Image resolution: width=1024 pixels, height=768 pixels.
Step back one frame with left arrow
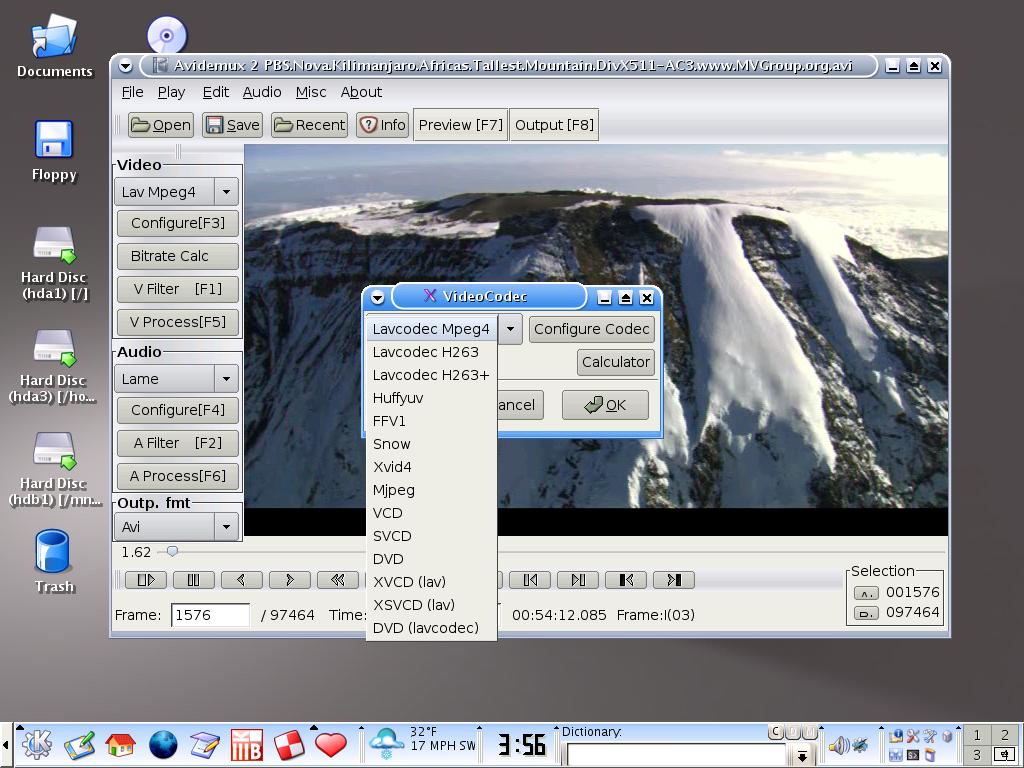coord(241,580)
